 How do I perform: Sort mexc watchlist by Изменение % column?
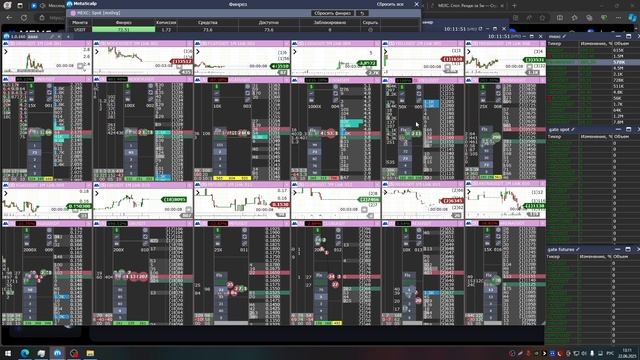[596, 43]
